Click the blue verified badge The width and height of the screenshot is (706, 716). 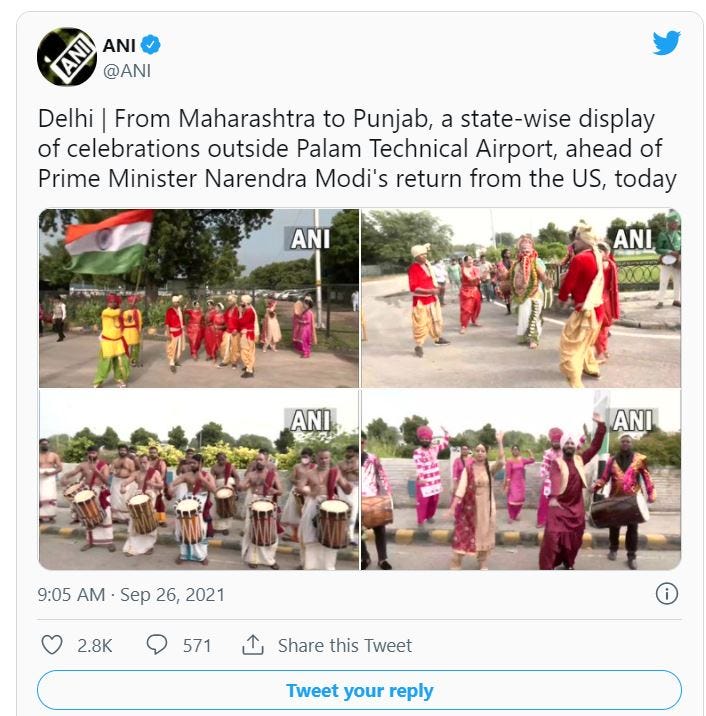pos(151,45)
